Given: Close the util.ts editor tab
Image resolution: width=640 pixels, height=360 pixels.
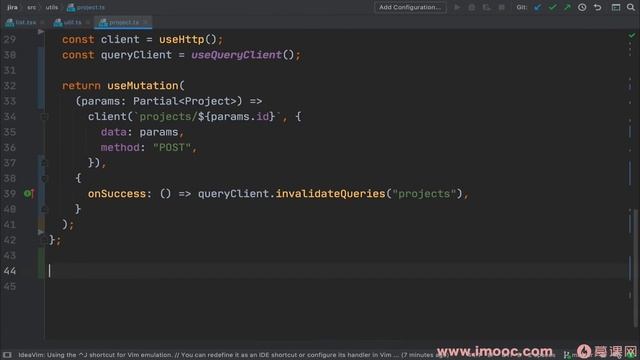Looking at the screenshot, I should (x=88, y=22).
